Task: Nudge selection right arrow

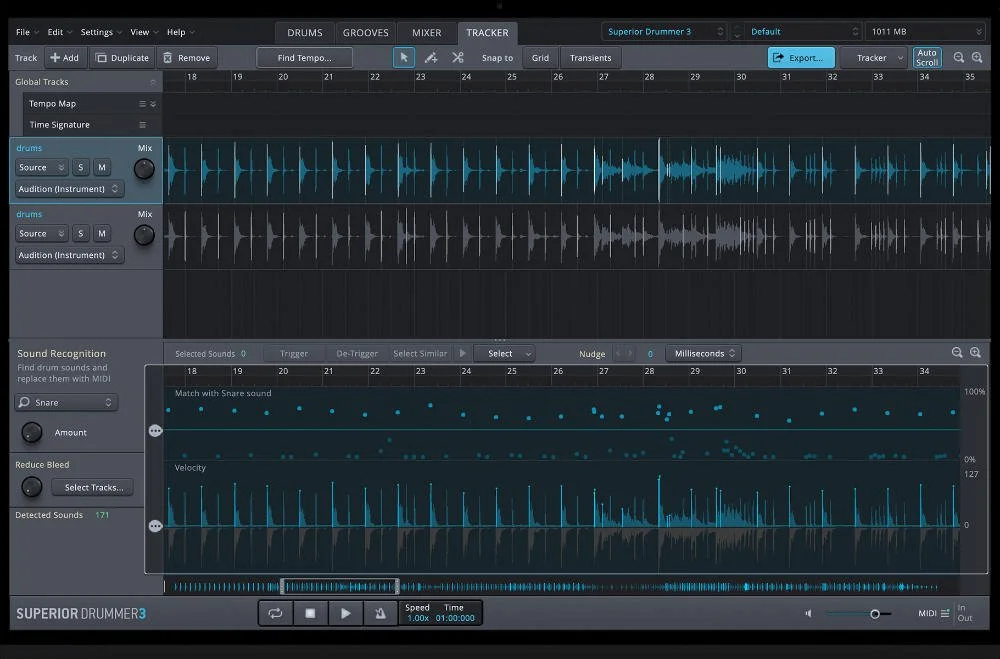Action: click(x=630, y=353)
